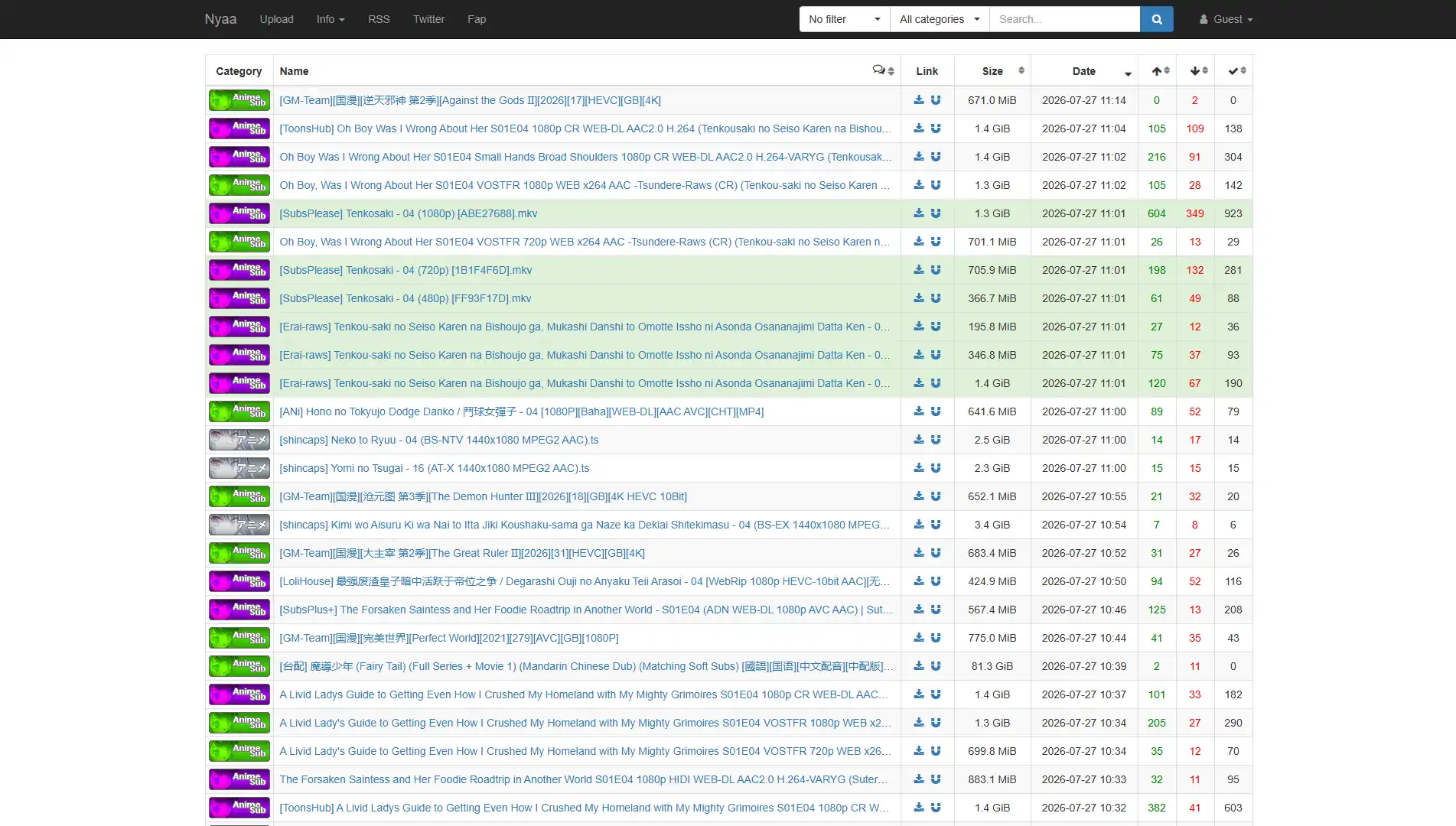The width and height of the screenshot is (1456, 826).
Task: Open magnet link for SubsPlease Tenkosaki 720p
Action: [x=936, y=270]
